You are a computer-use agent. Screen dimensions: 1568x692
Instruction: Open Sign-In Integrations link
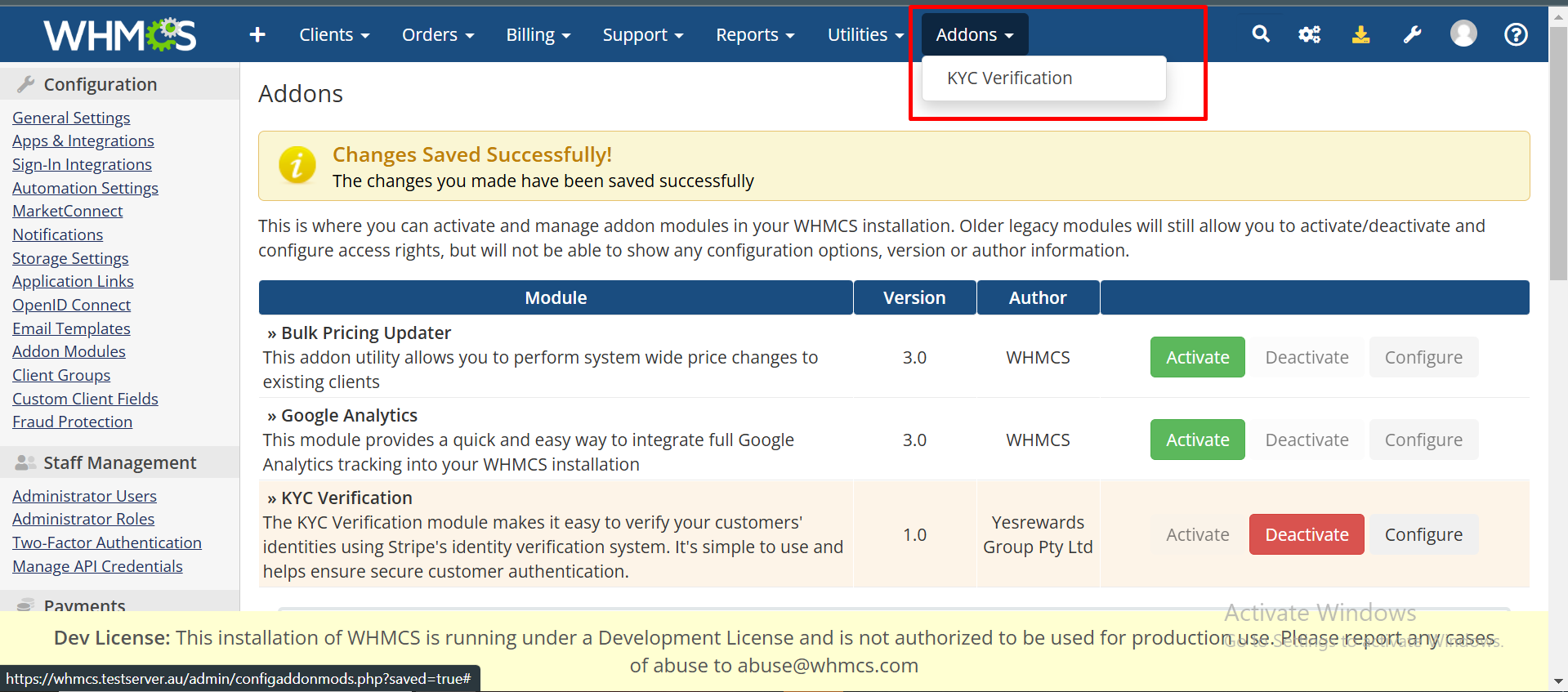pyautogui.click(x=82, y=164)
